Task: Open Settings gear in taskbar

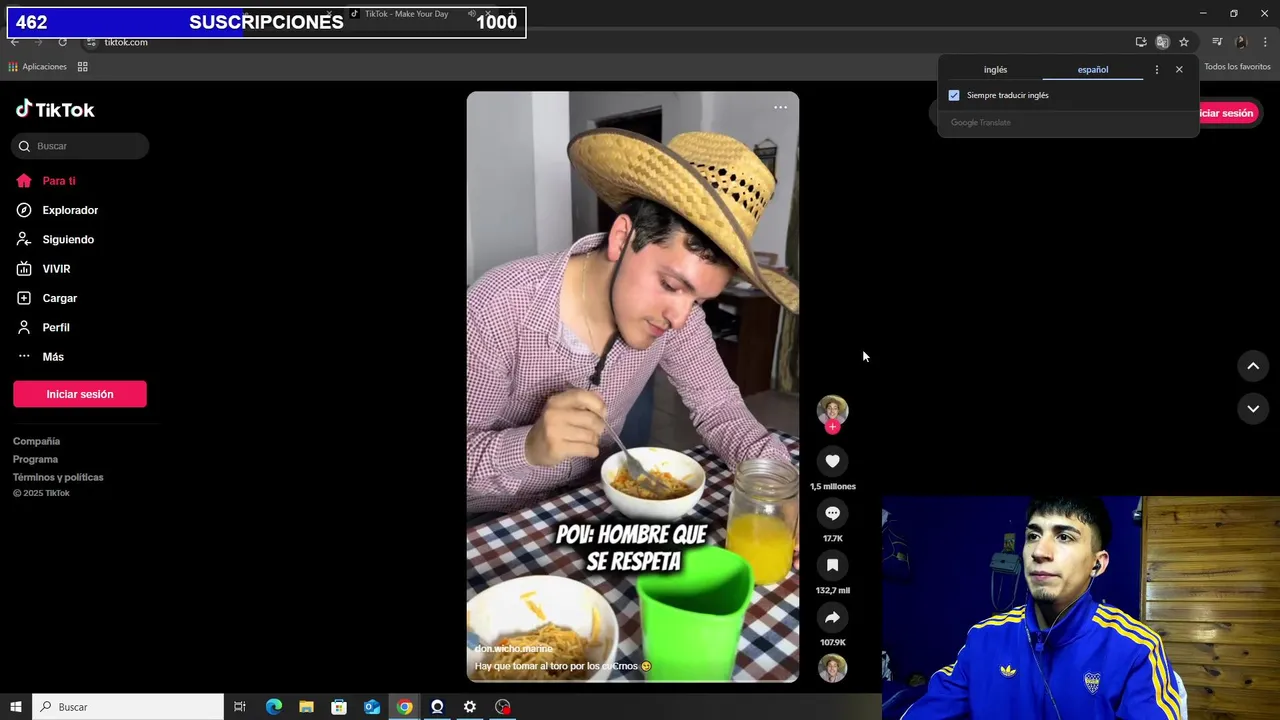Action: [470, 707]
